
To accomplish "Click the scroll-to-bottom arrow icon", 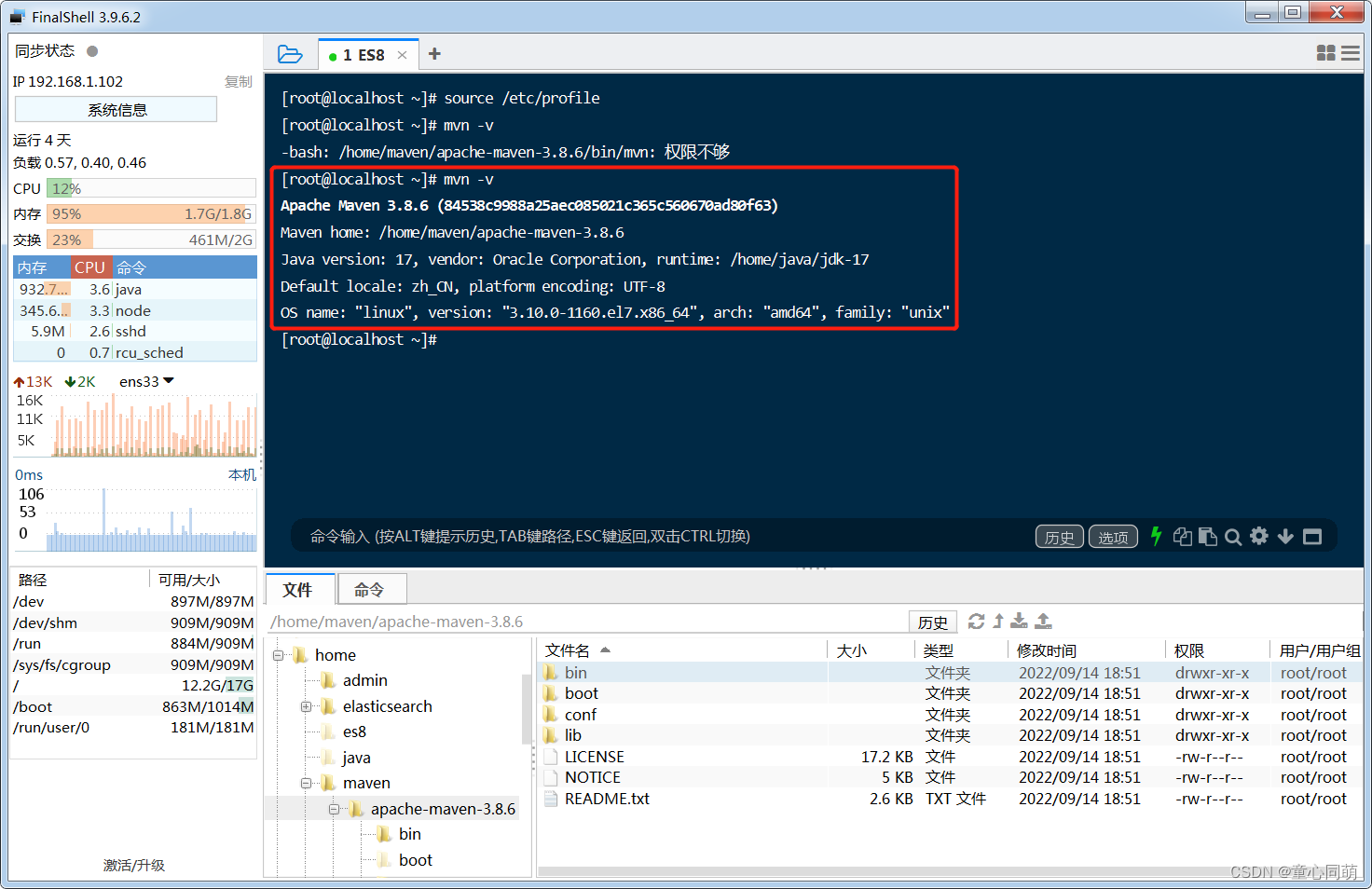I will [1285, 536].
